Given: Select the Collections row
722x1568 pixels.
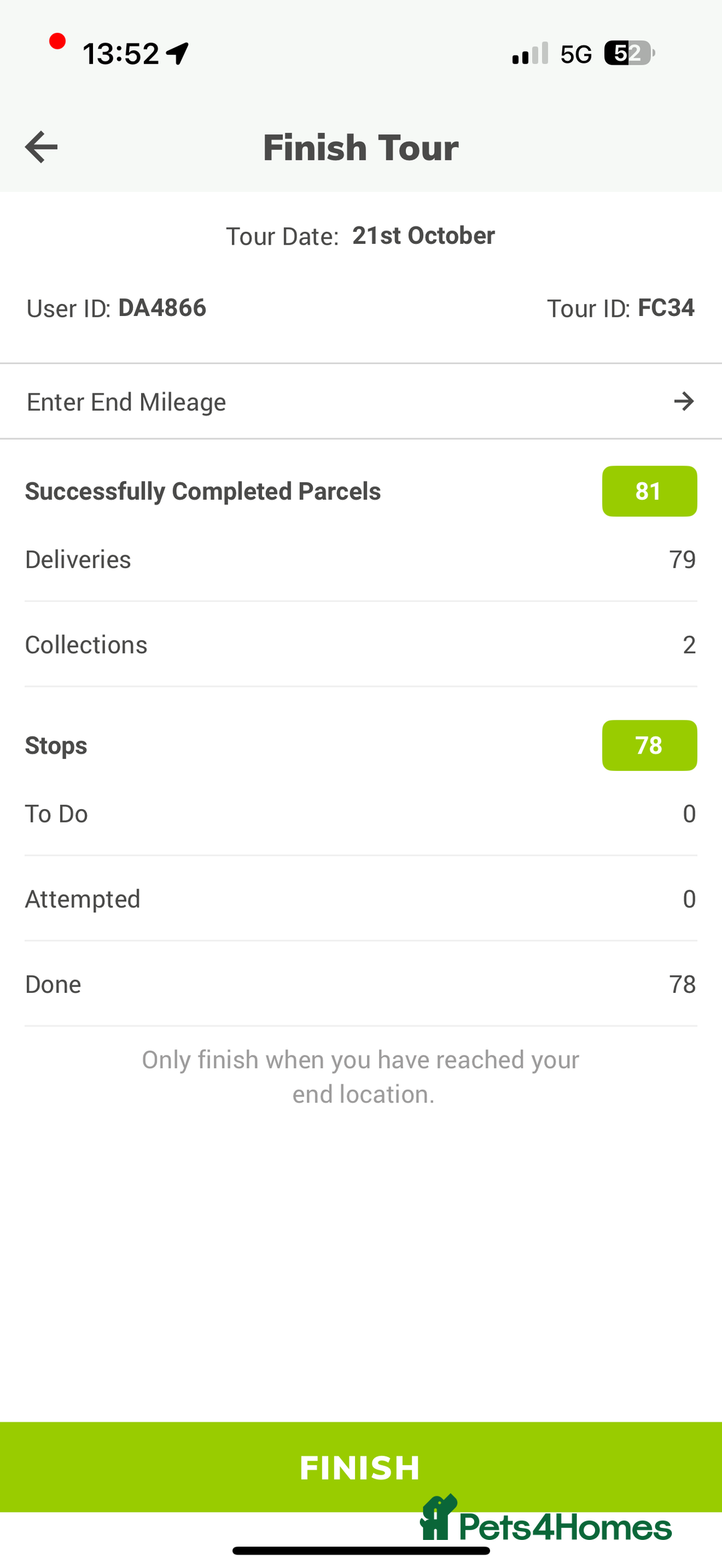Looking at the screenshot, I should 361,645.
